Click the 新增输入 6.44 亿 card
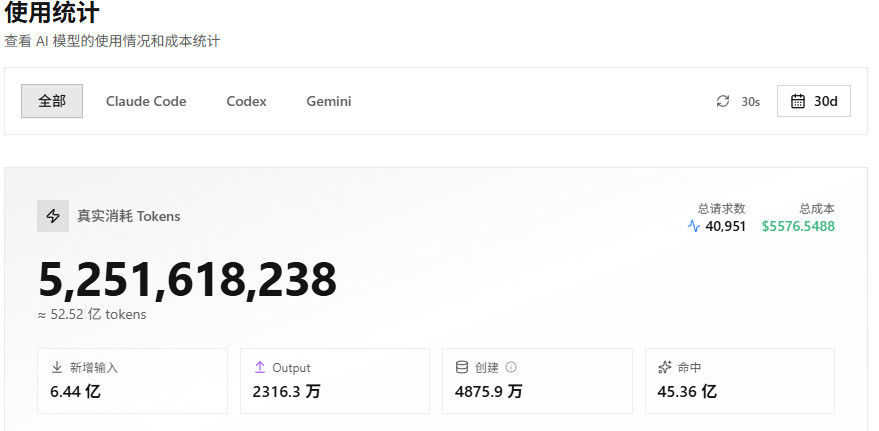Image resolution: width=879 pixels, height=431 pixels. pos(132,381)
